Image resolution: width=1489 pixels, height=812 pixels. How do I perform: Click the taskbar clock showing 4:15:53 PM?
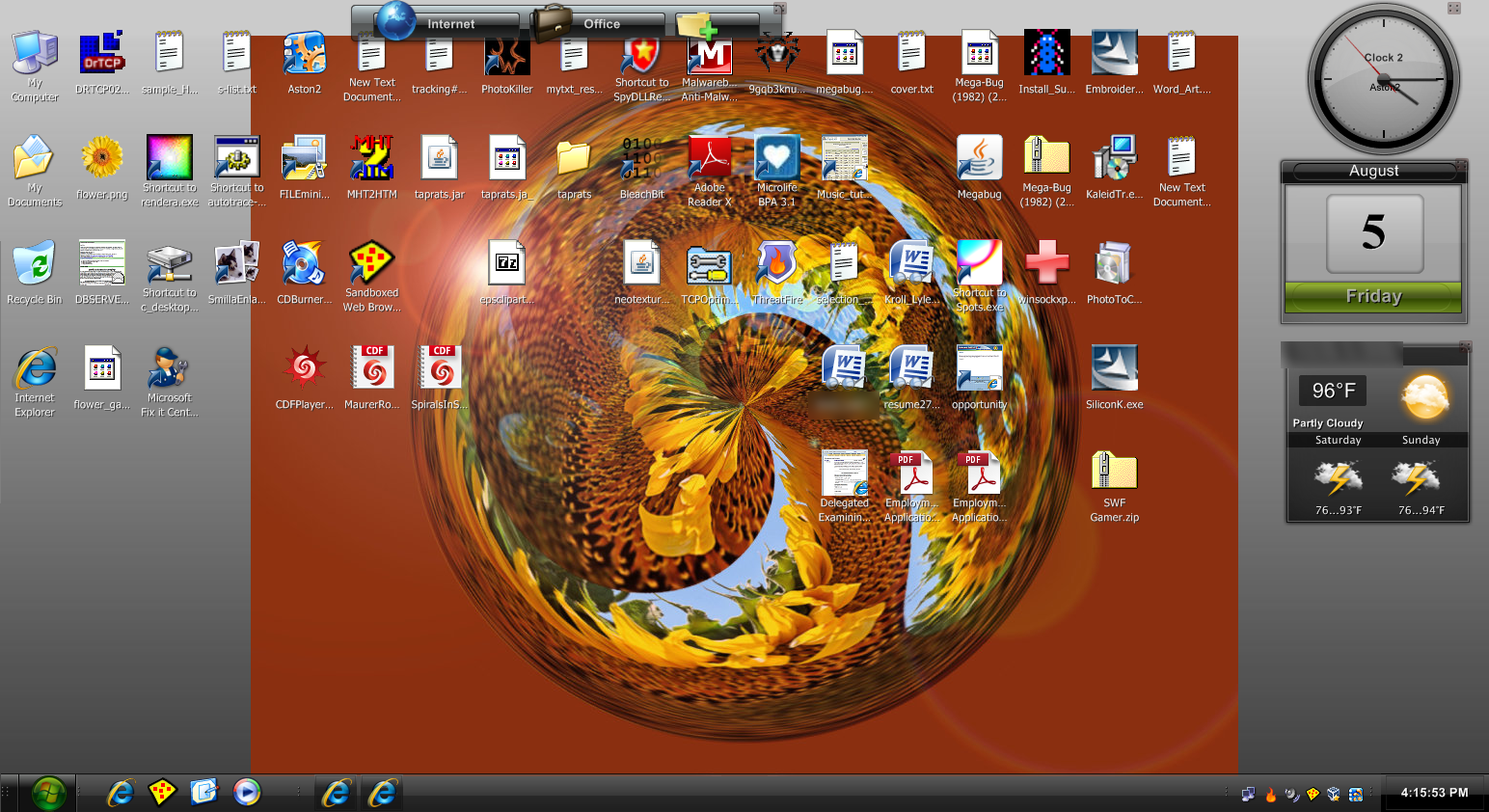coord(1434,793)
